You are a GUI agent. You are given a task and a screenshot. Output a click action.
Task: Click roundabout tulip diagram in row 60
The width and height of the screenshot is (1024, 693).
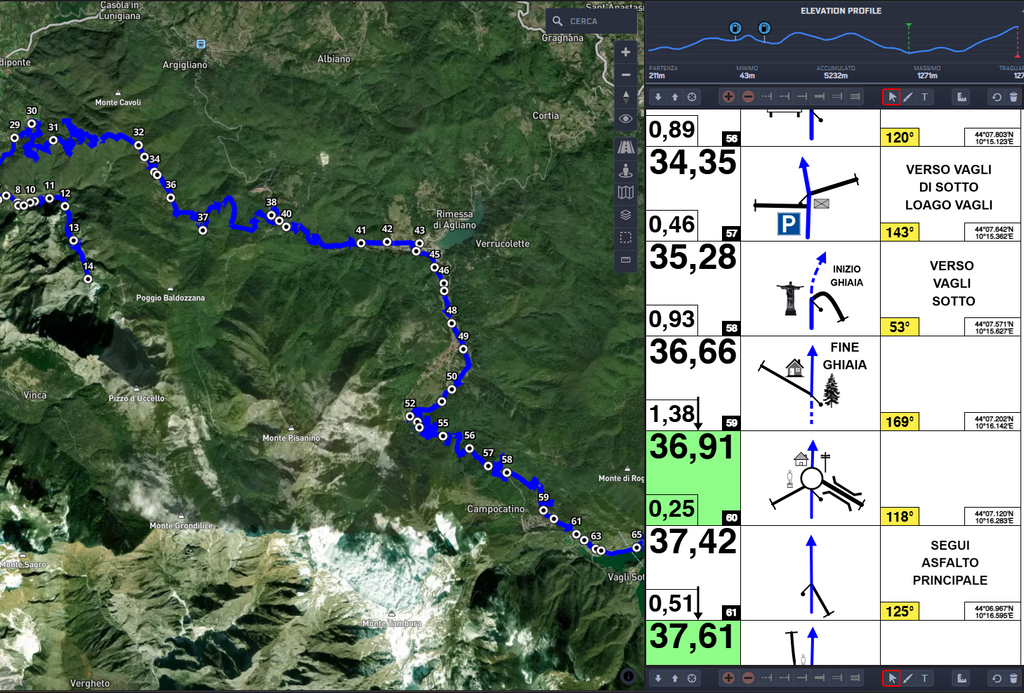coord(810,478)
